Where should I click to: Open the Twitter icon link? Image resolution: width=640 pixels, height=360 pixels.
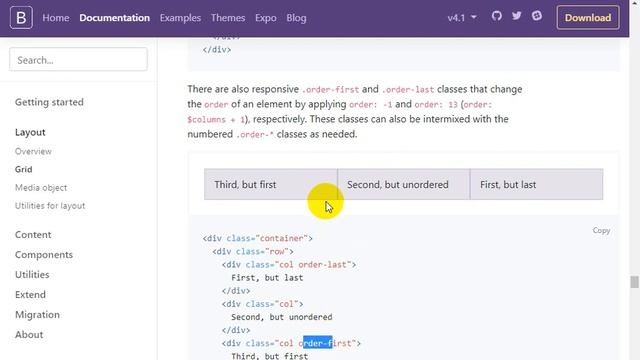coord(517,16)
